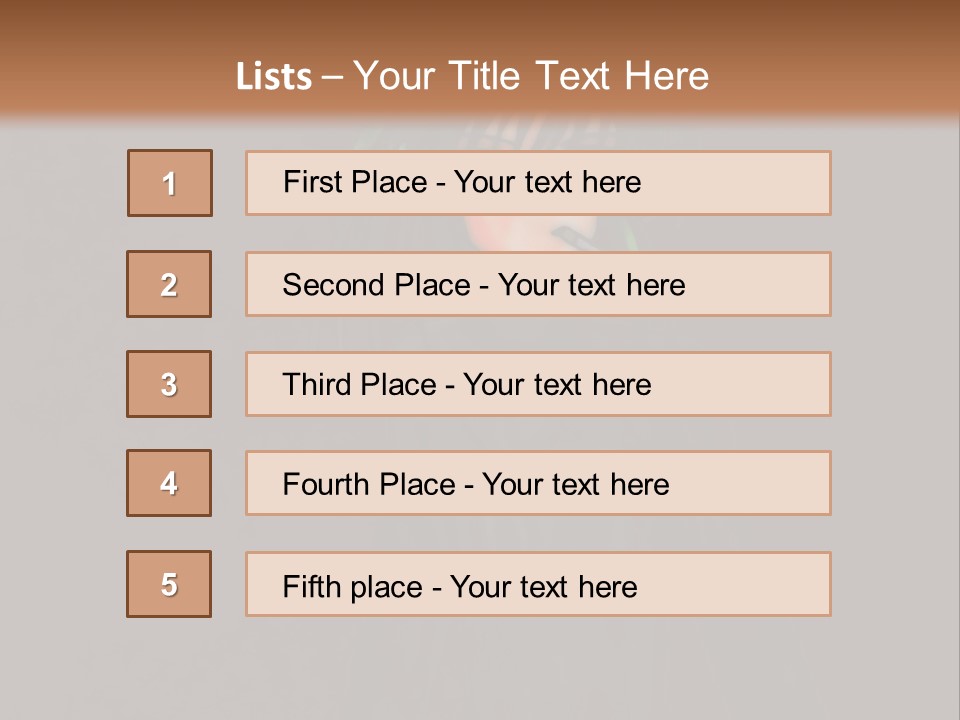The image size is (960, 720).
Task: Click "Your Title Text Here" in the heading
Action: click(531, 77)
